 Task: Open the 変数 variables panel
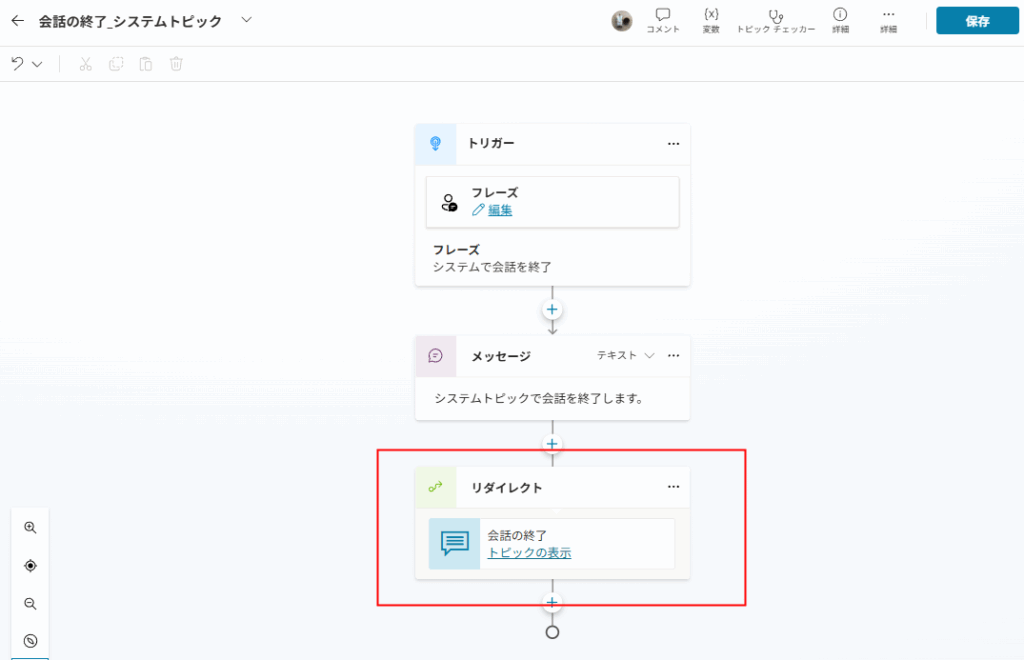(x=711, y=21)
